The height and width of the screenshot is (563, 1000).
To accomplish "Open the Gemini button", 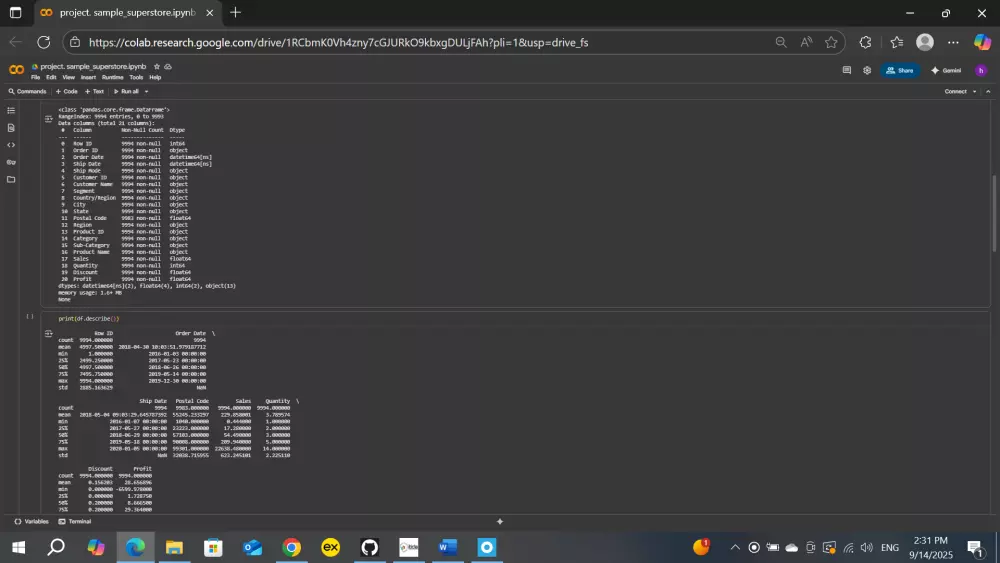I will tap(946, 70).
